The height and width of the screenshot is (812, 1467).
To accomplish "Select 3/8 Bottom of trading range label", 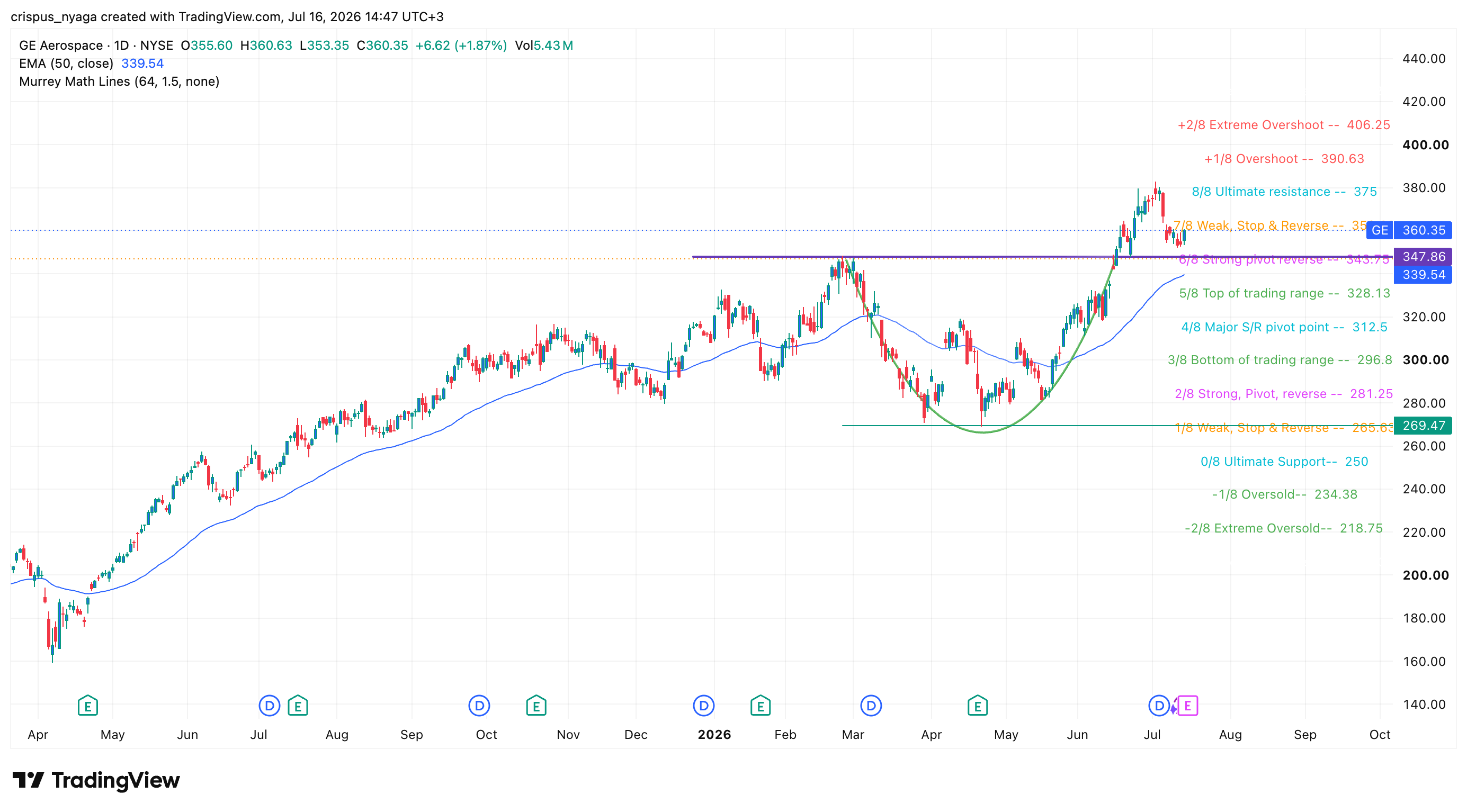I will pos(1280,359).
